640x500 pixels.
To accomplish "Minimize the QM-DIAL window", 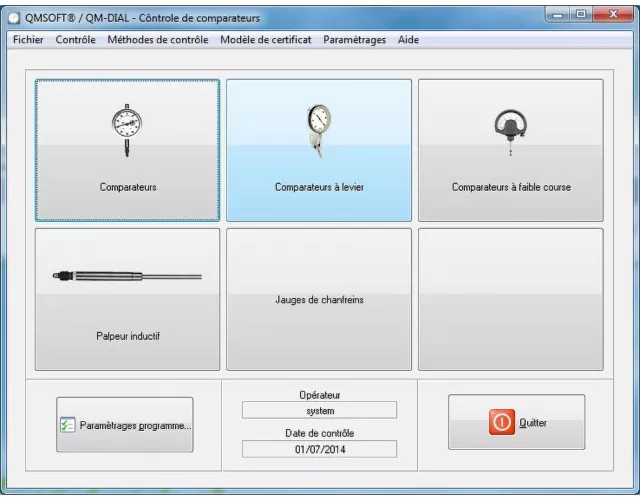I will (x=558, y=15).
